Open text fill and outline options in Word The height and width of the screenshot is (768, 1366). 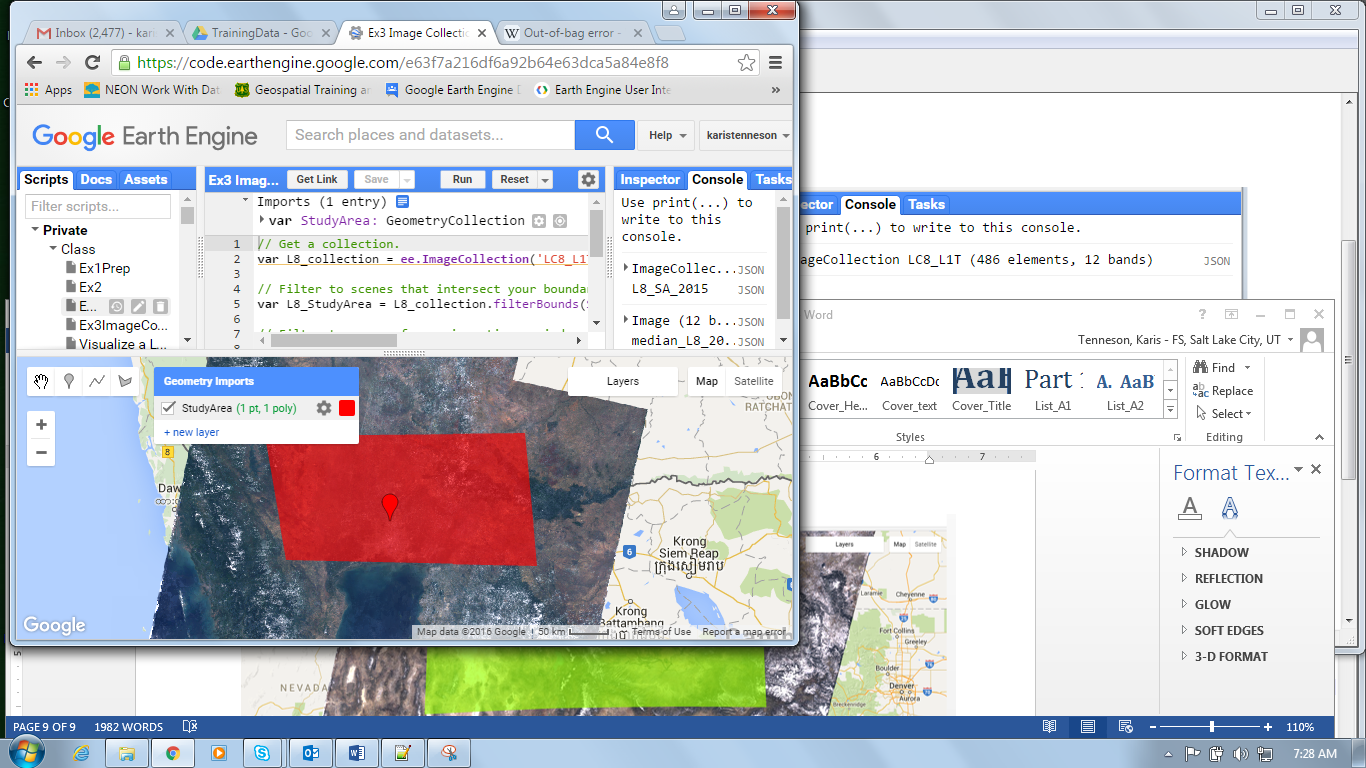tap(1190, 508)
